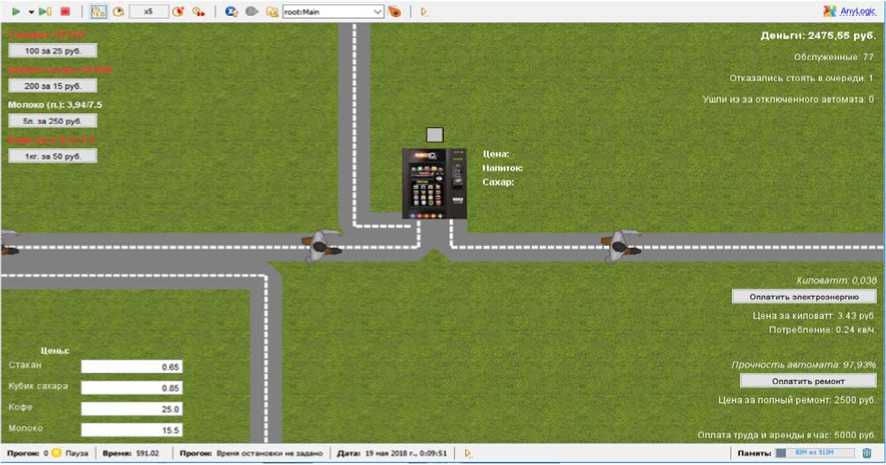The width and height of the screenshot is (886, 465).
Task: Click the Цена: label beside machine
Action: coord(496,154)
